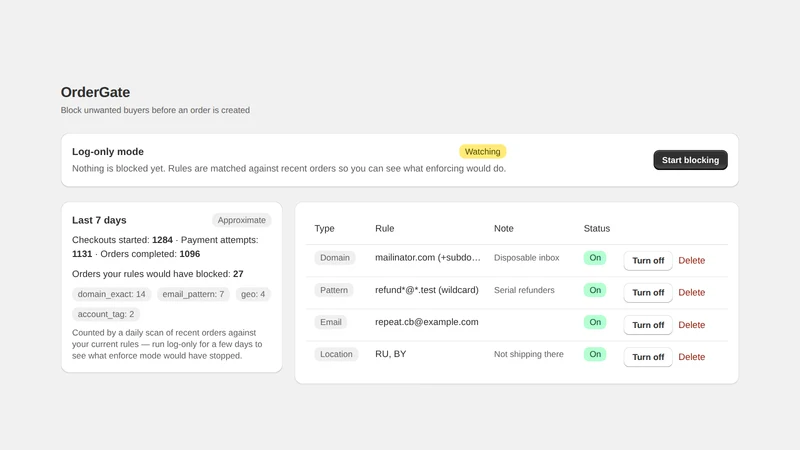Click the Log-only mode heading

pyautogui.click(x=108, y=152)
